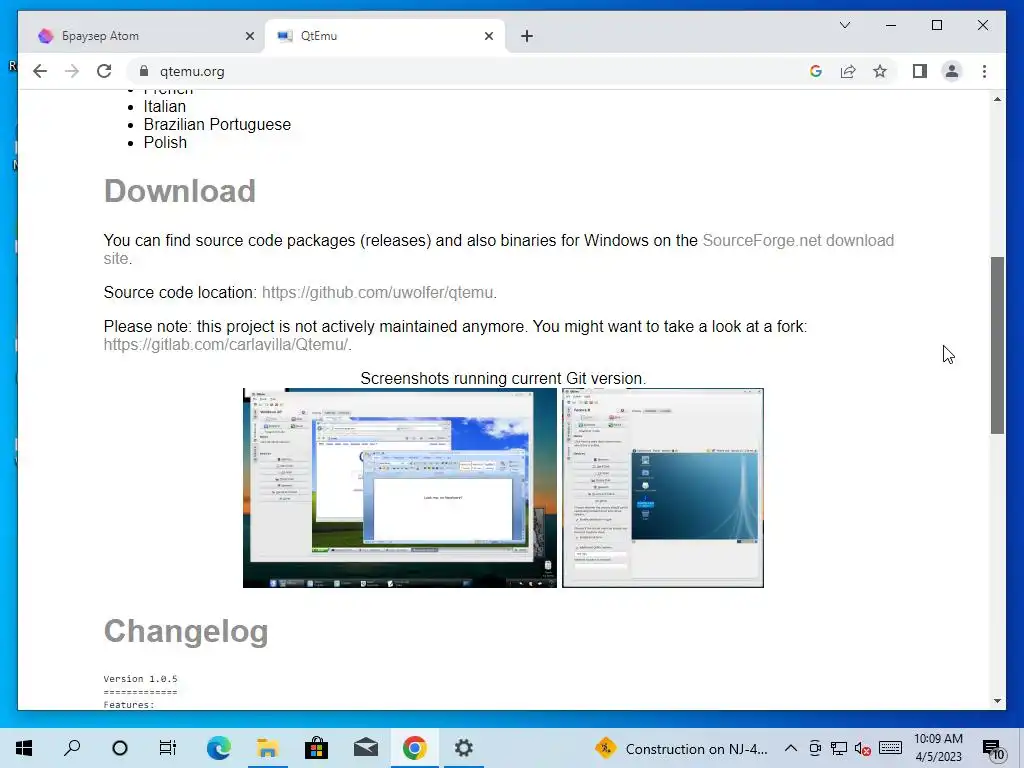Click the Changelog heading
The image size is (1024, 768).
(186, 632)
